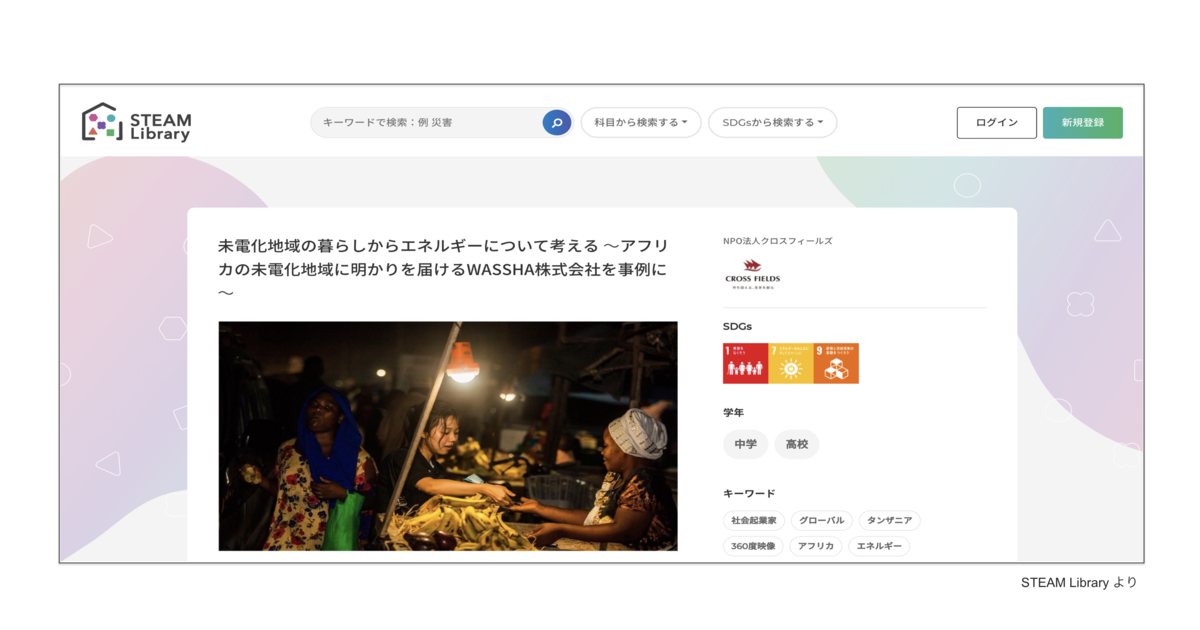
Task: Open SDG goal 1 no-poverty icon
Action: [745, 363]
